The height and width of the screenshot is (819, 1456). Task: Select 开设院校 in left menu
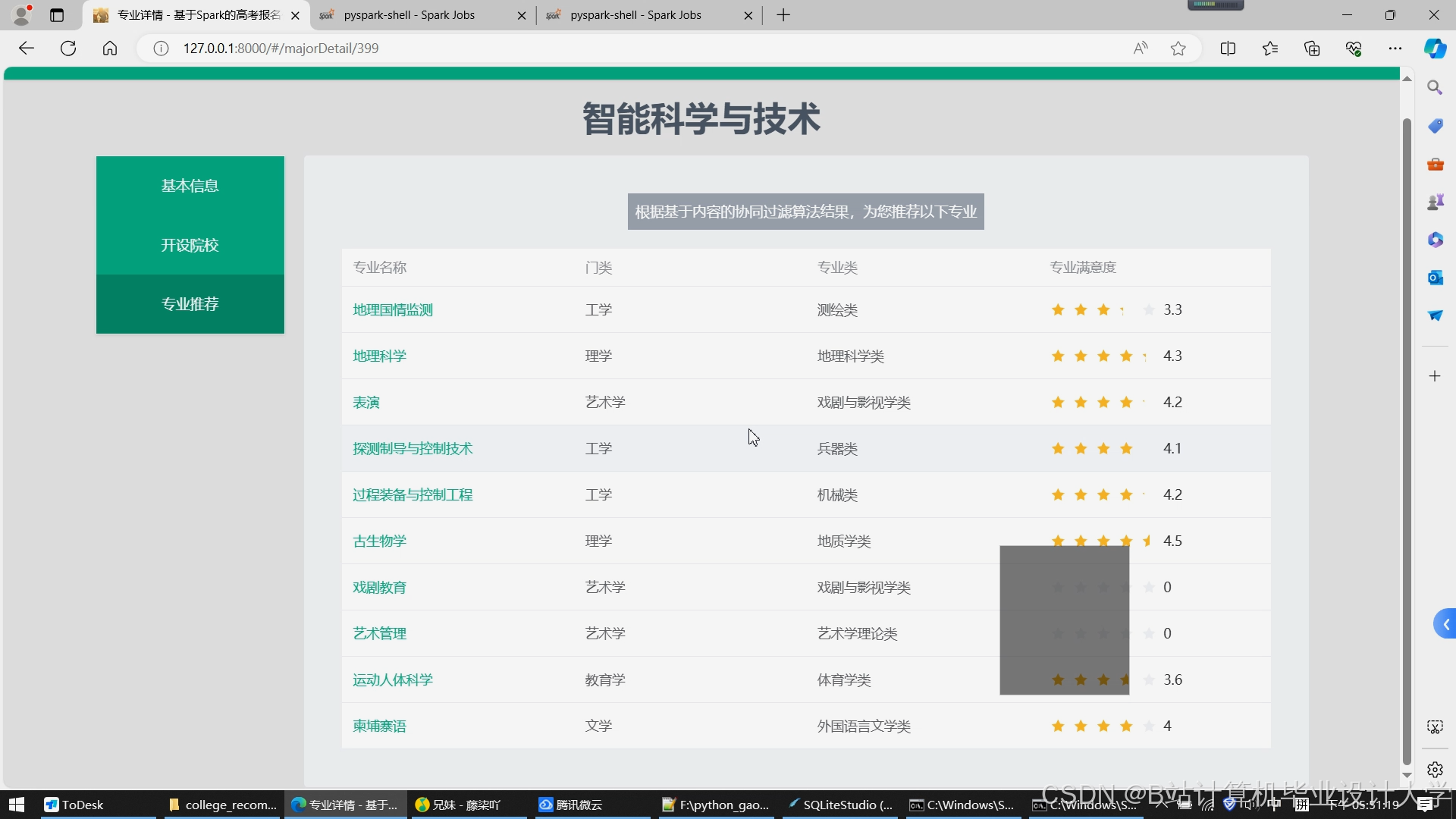click(x=190, y=245)
